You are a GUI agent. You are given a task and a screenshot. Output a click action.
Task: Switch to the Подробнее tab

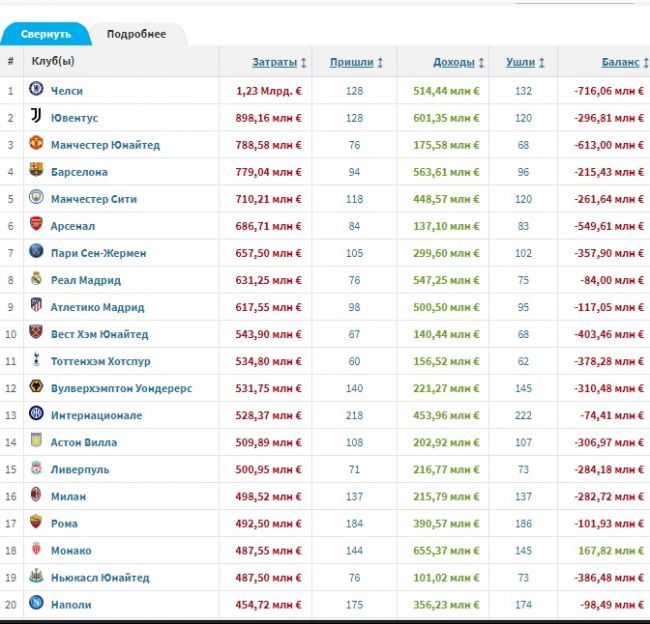point(136,34)
